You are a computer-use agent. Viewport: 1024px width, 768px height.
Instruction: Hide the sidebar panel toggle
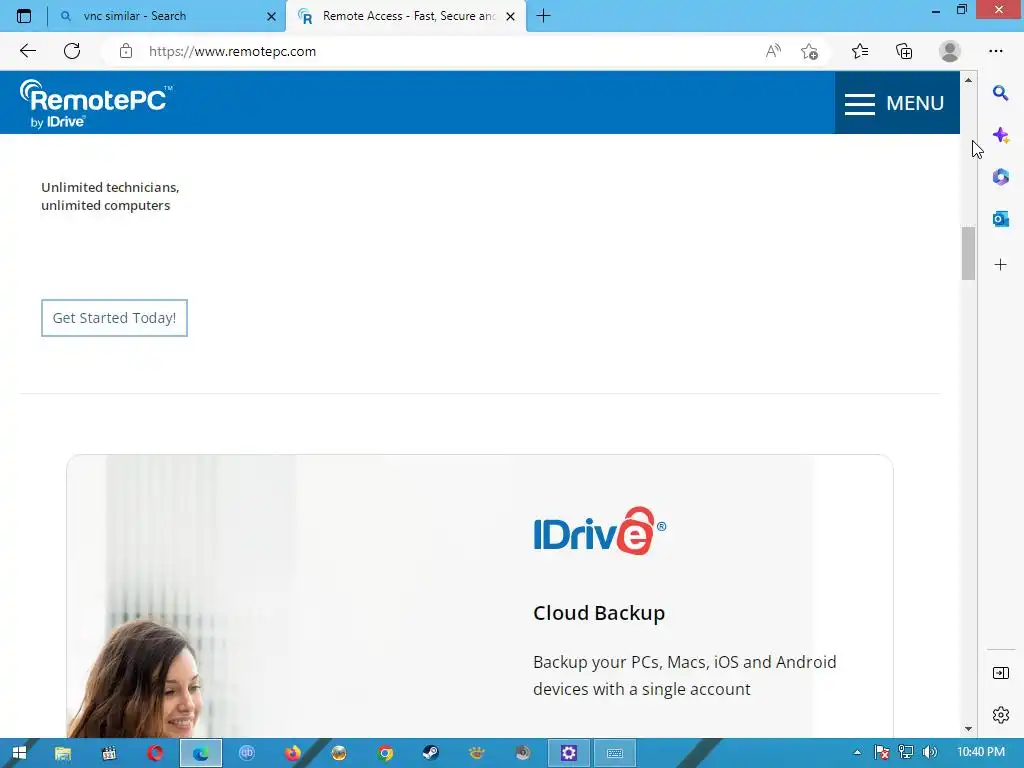1000,673
